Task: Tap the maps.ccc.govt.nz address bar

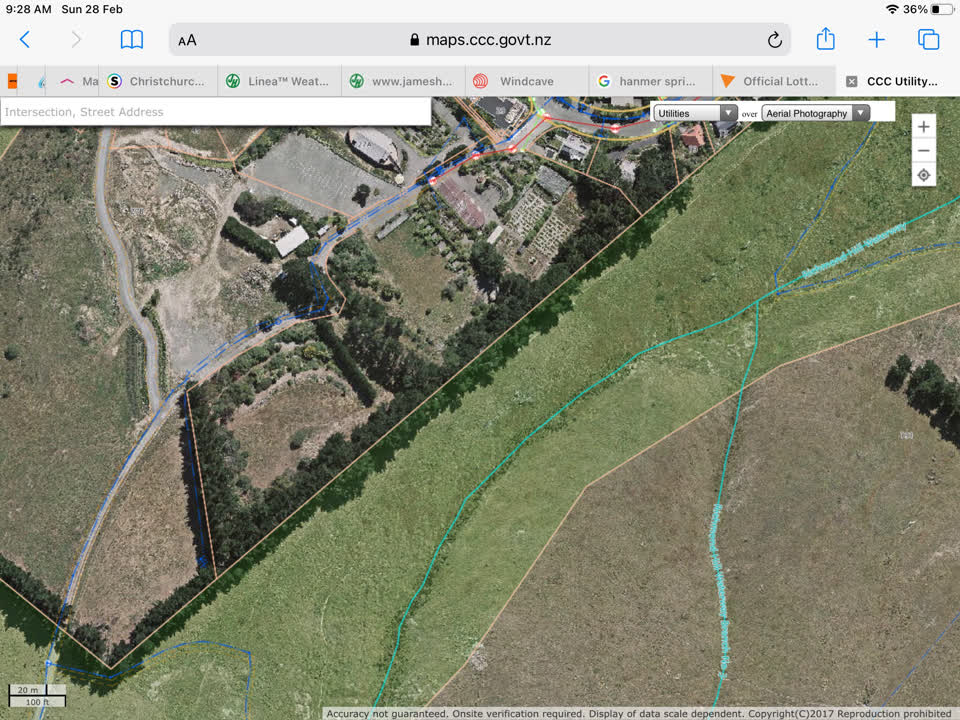Action: [x=479, y=40]
